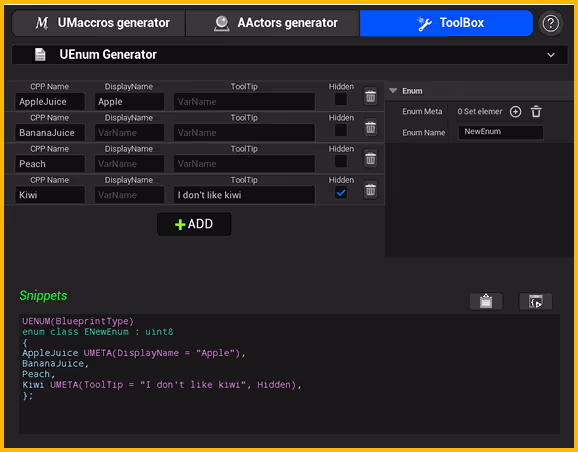The width and height of the screenshot is (578, 452).
Task: Click the ADD button
Action: click(194, 224)
